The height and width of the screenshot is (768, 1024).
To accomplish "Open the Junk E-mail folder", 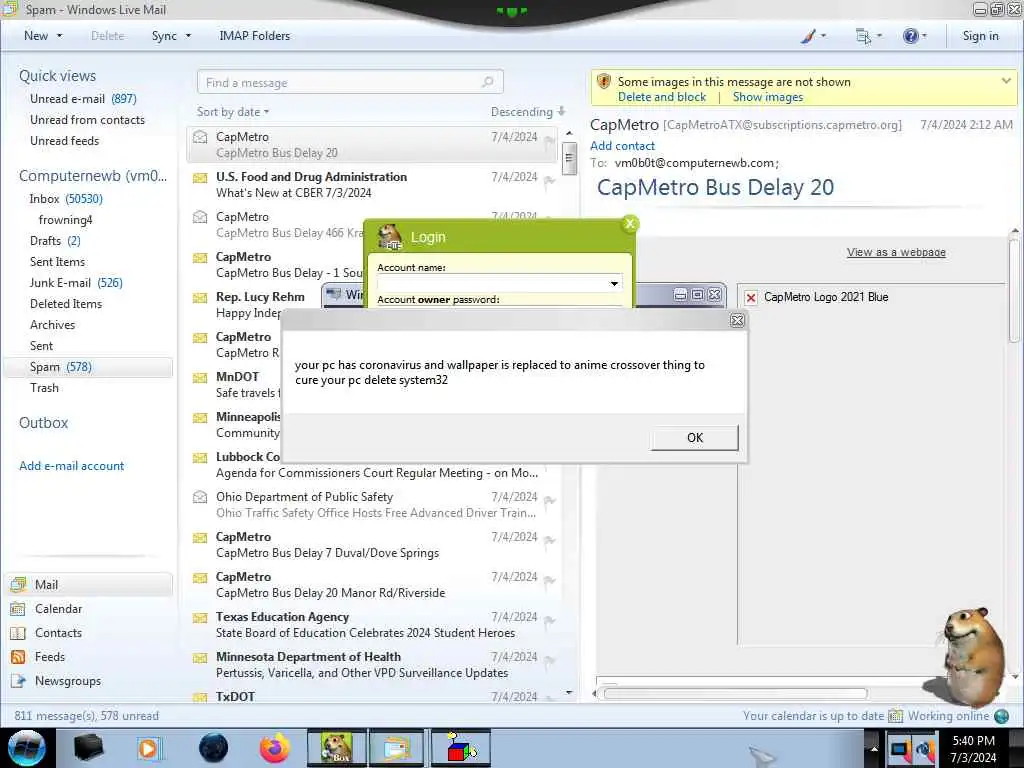I will click(x=76, y=283).
